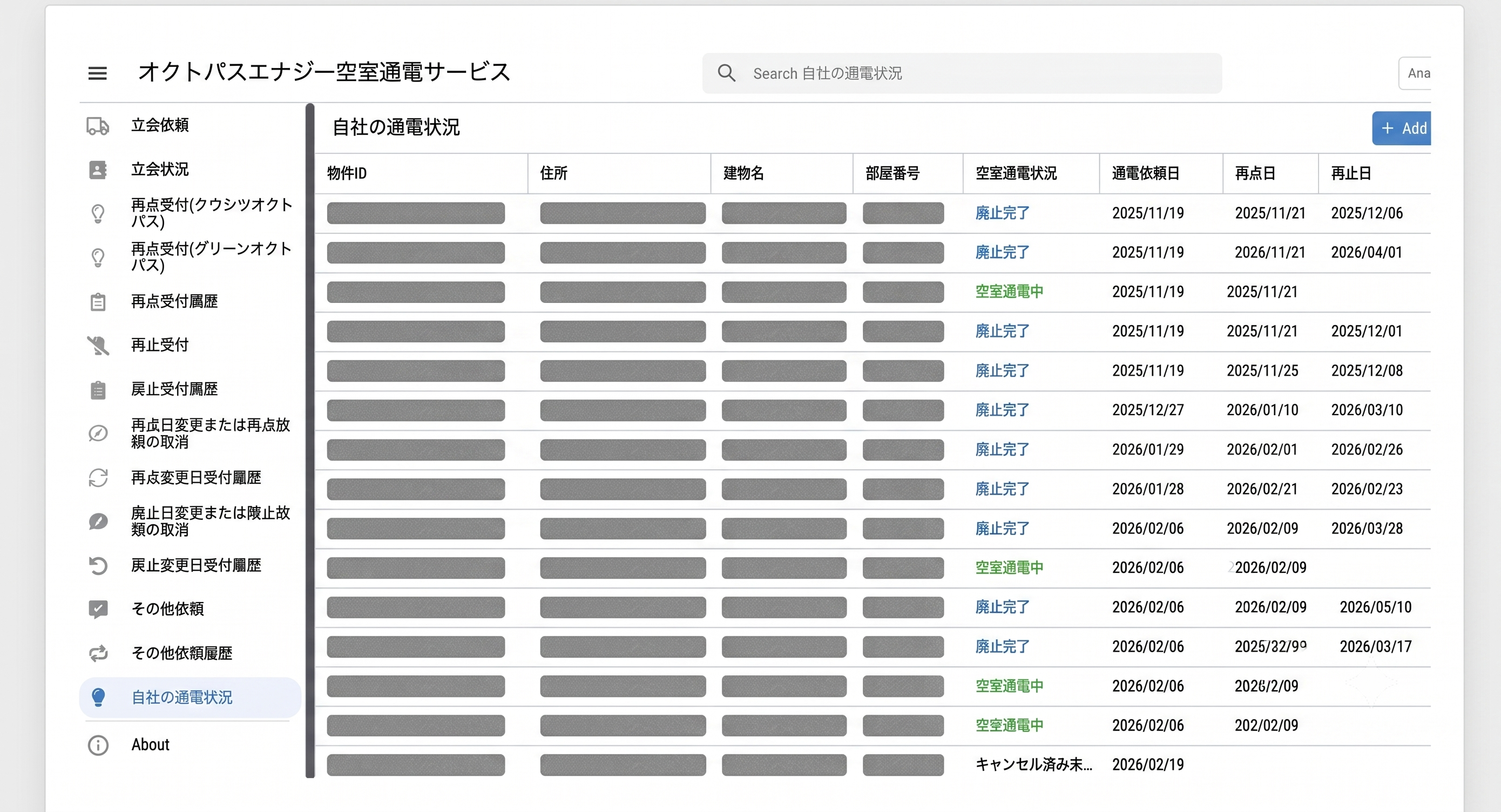
Task: Select その他依頼履歴 in the sidebar
Action: tap(182, 653)
